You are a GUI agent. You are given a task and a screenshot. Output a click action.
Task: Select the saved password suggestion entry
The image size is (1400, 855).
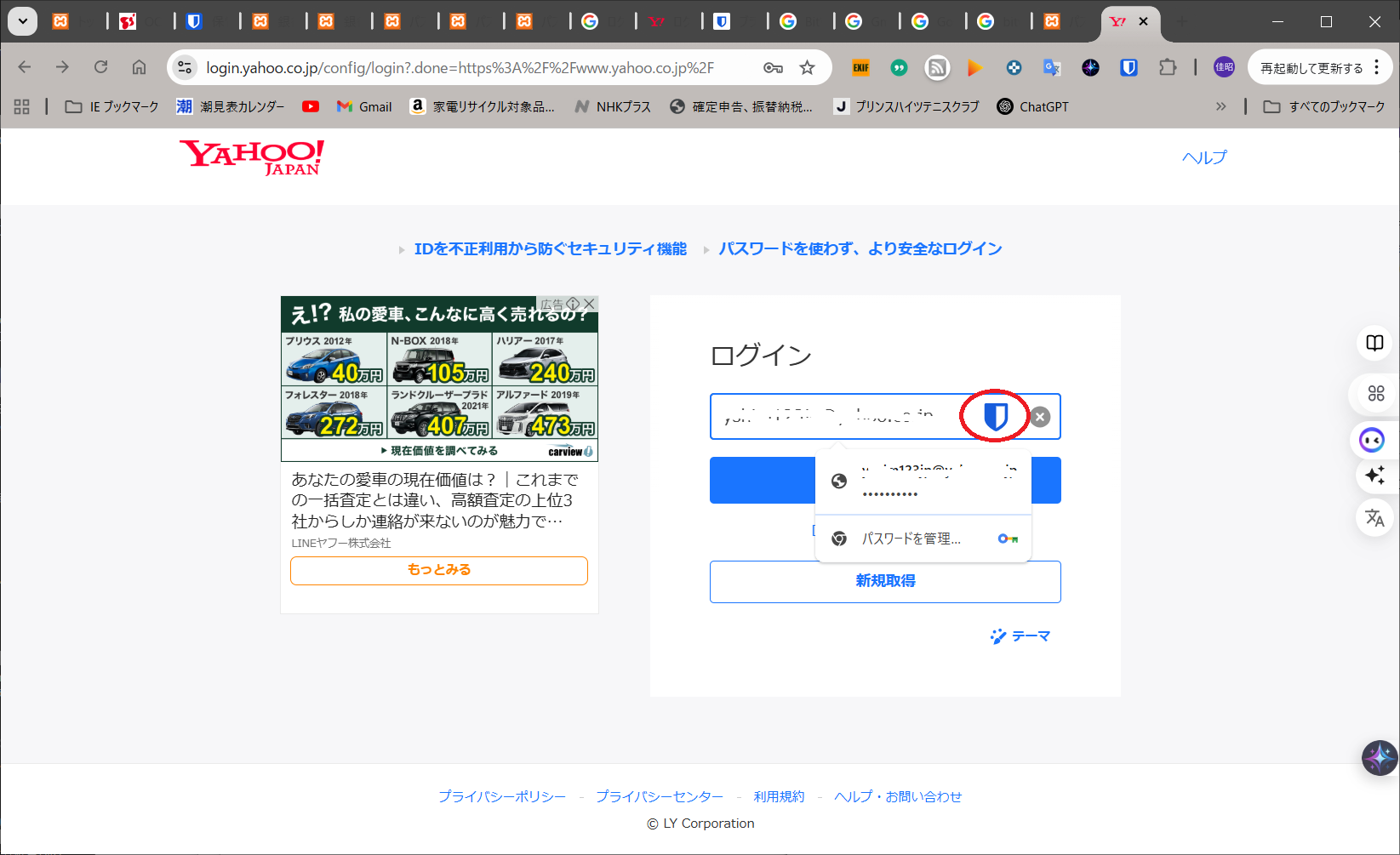[923, 482]
